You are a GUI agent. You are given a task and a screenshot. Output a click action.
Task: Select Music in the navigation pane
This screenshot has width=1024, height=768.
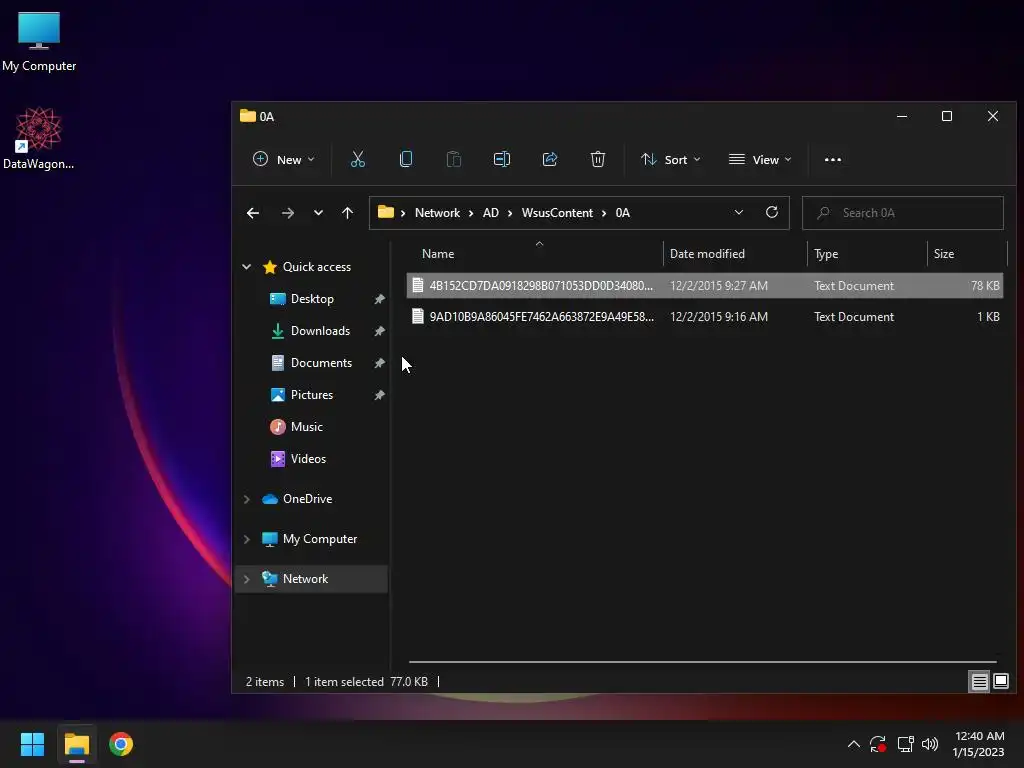tap(306, 427)
